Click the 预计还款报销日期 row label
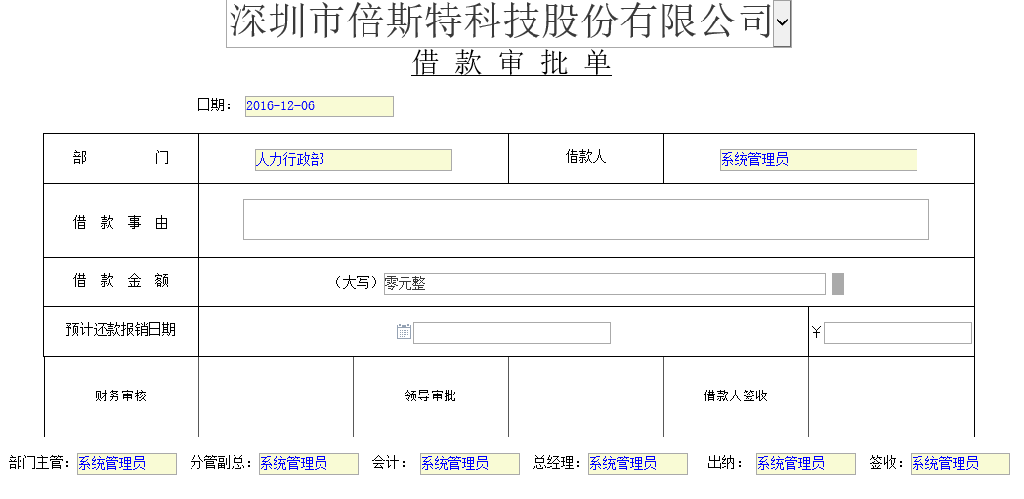1024x499 pixels. 121,330
